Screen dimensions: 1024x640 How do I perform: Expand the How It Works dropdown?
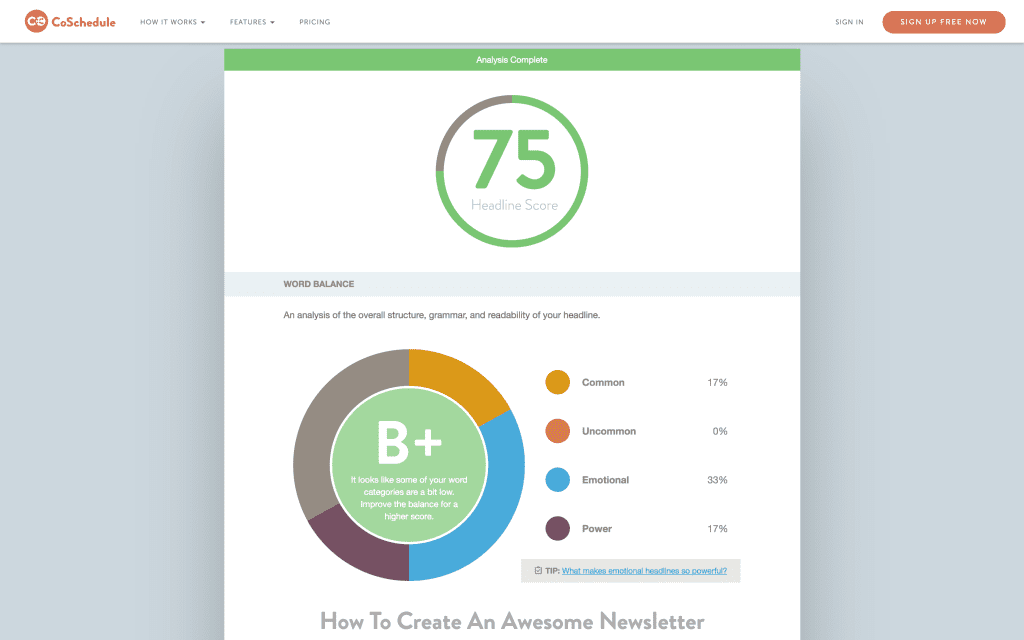[x=172, y=21]
